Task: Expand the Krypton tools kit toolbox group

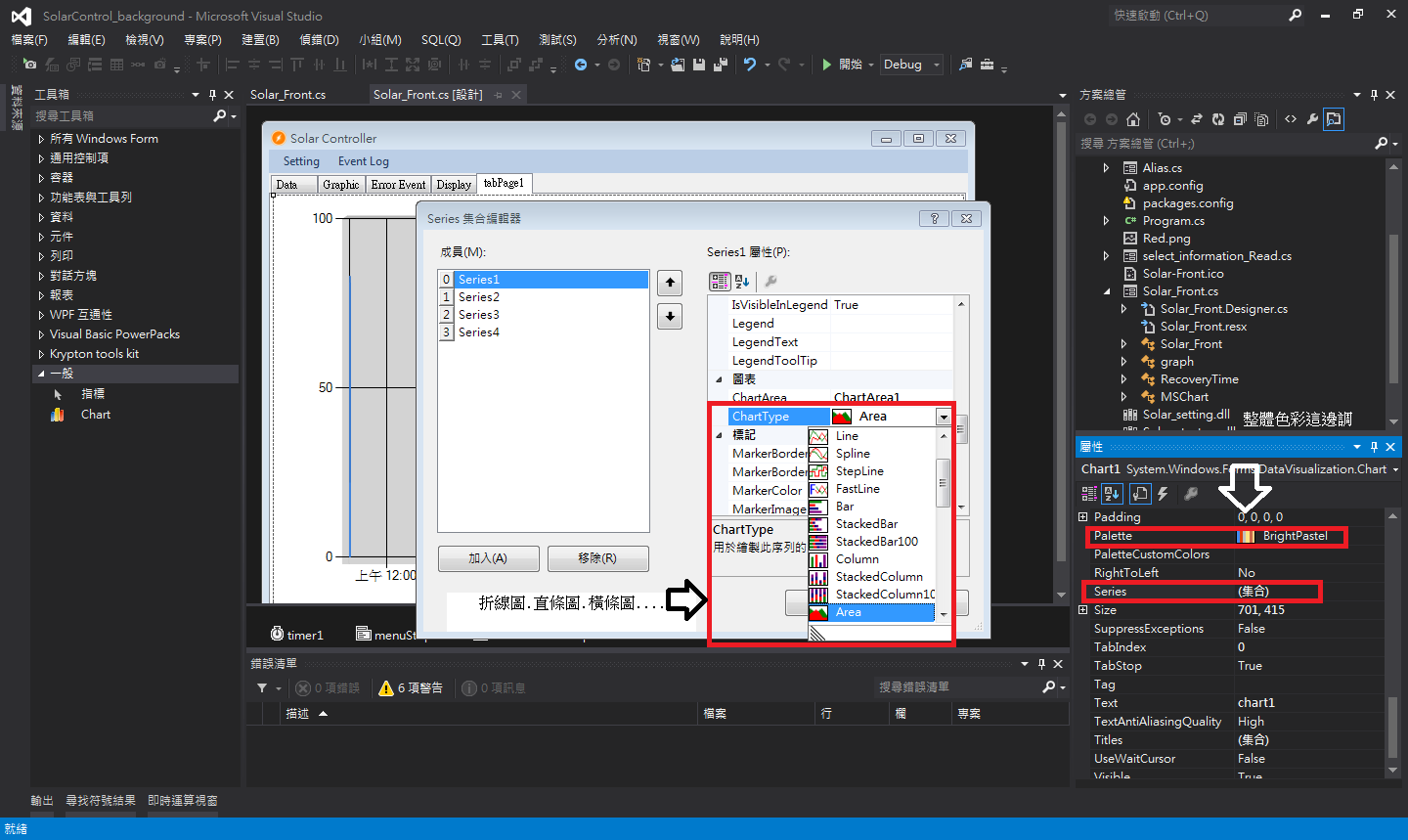Action: pos(41,354)
